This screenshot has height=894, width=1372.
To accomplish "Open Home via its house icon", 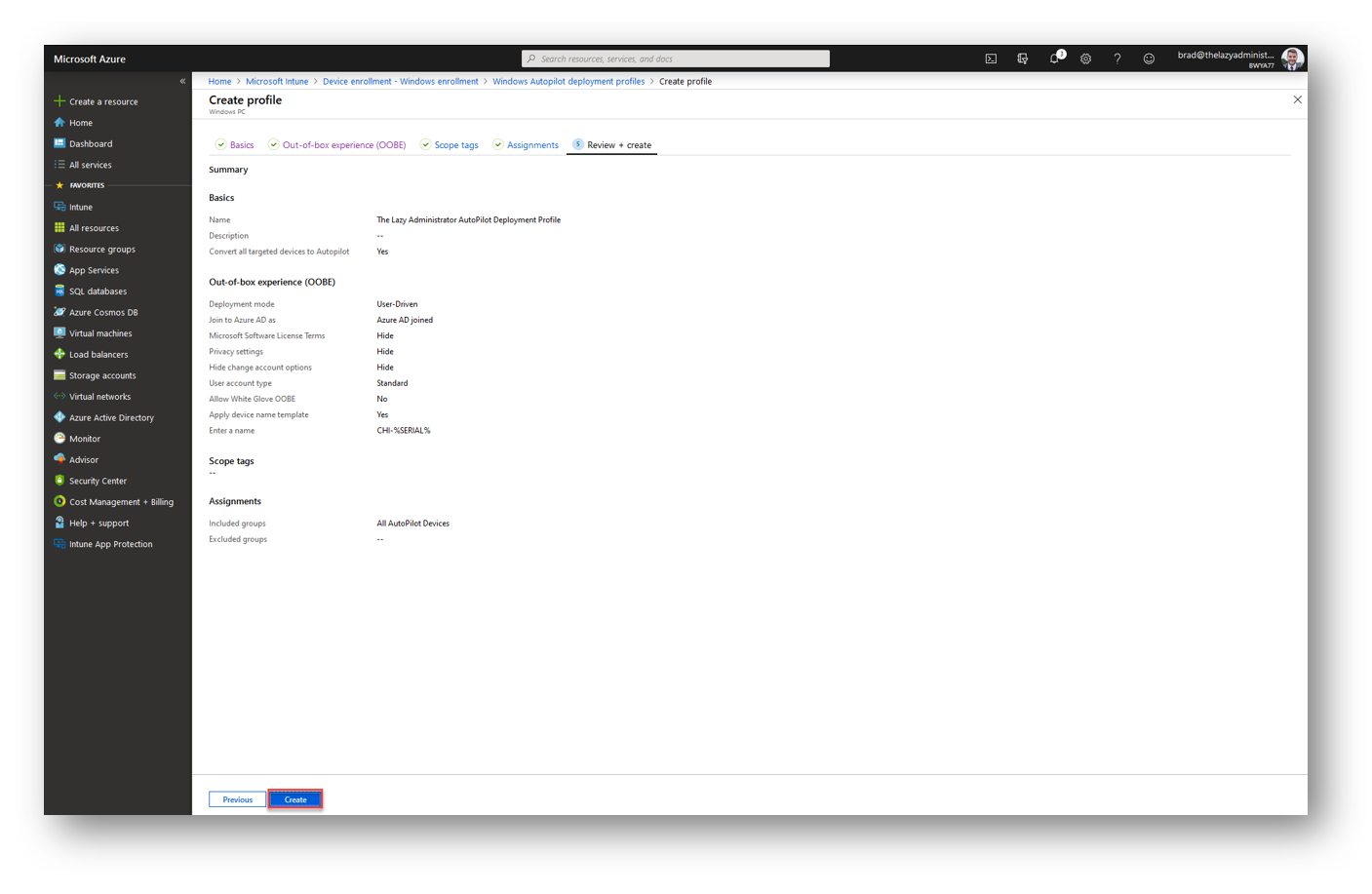I will (x=59, y=123).
